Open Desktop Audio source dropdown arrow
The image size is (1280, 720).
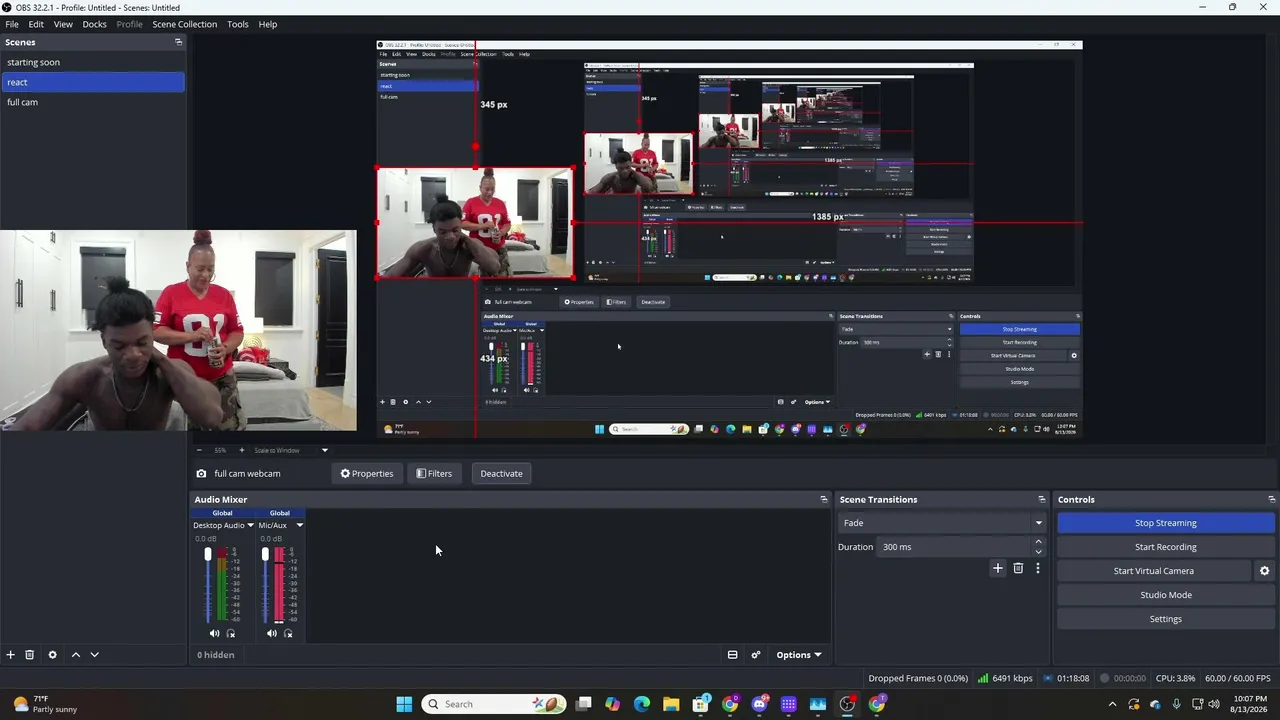point(250,525)
